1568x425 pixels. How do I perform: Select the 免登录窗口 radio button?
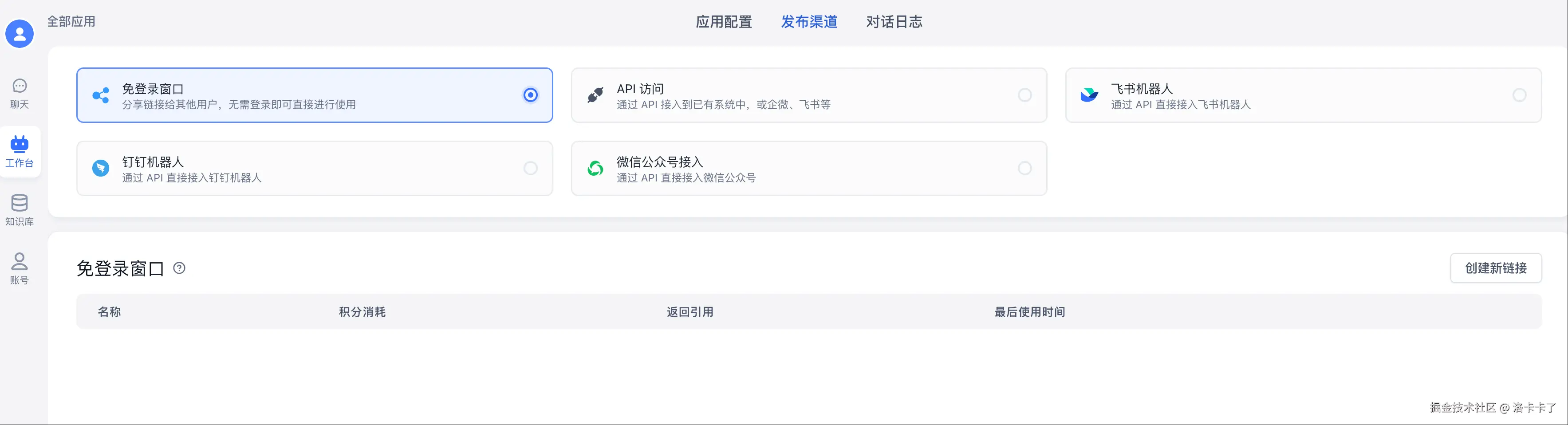(531, 95)
